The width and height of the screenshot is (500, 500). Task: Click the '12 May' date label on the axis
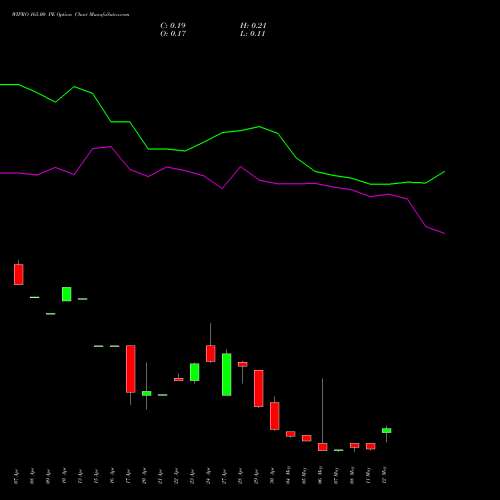(386, 475)
